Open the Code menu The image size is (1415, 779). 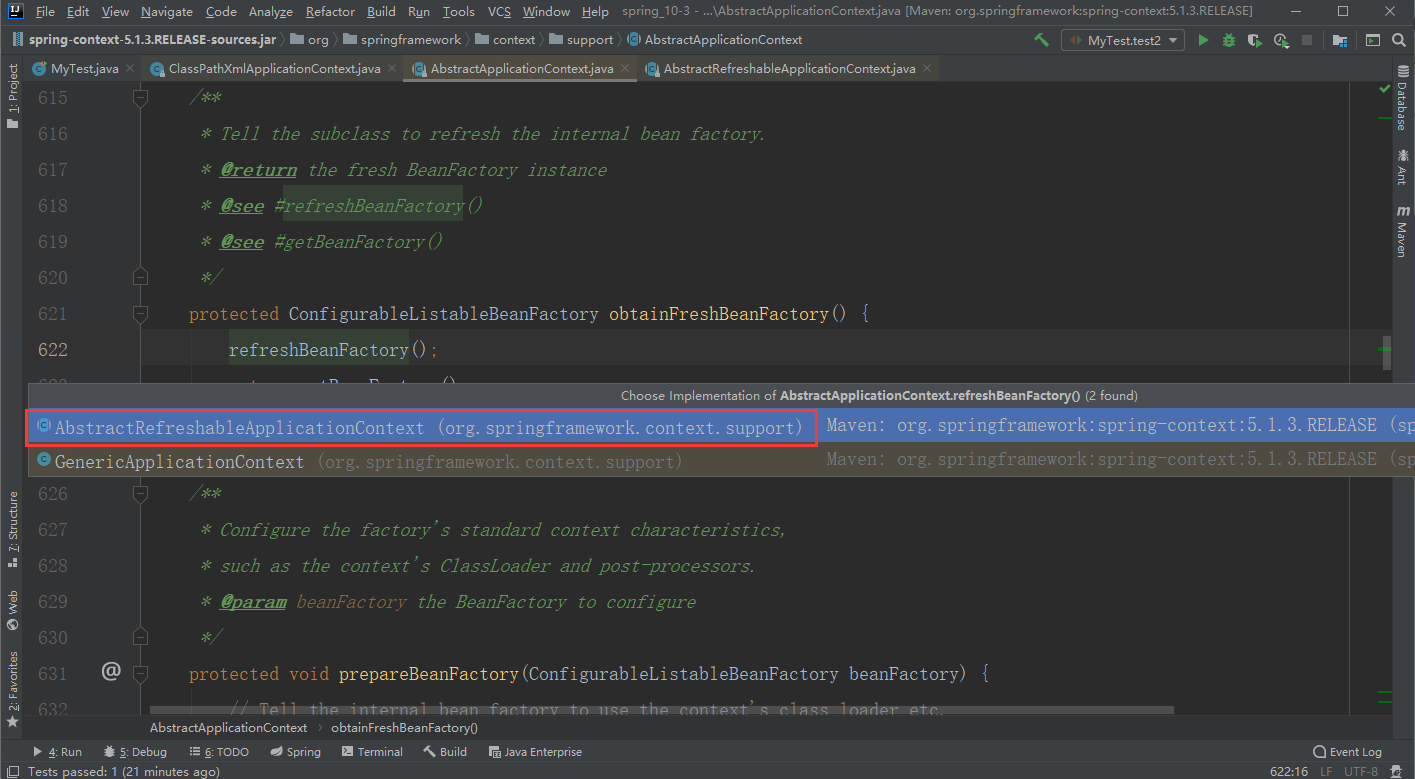(221, 11)
